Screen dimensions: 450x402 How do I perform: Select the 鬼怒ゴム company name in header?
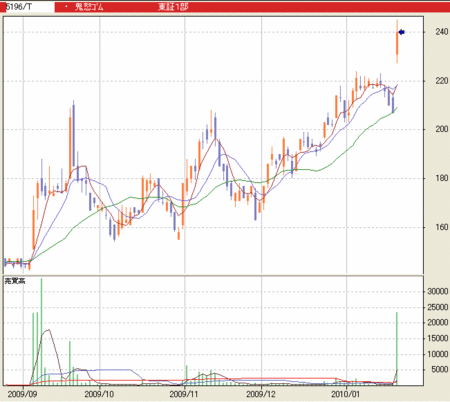coord(89,7)
